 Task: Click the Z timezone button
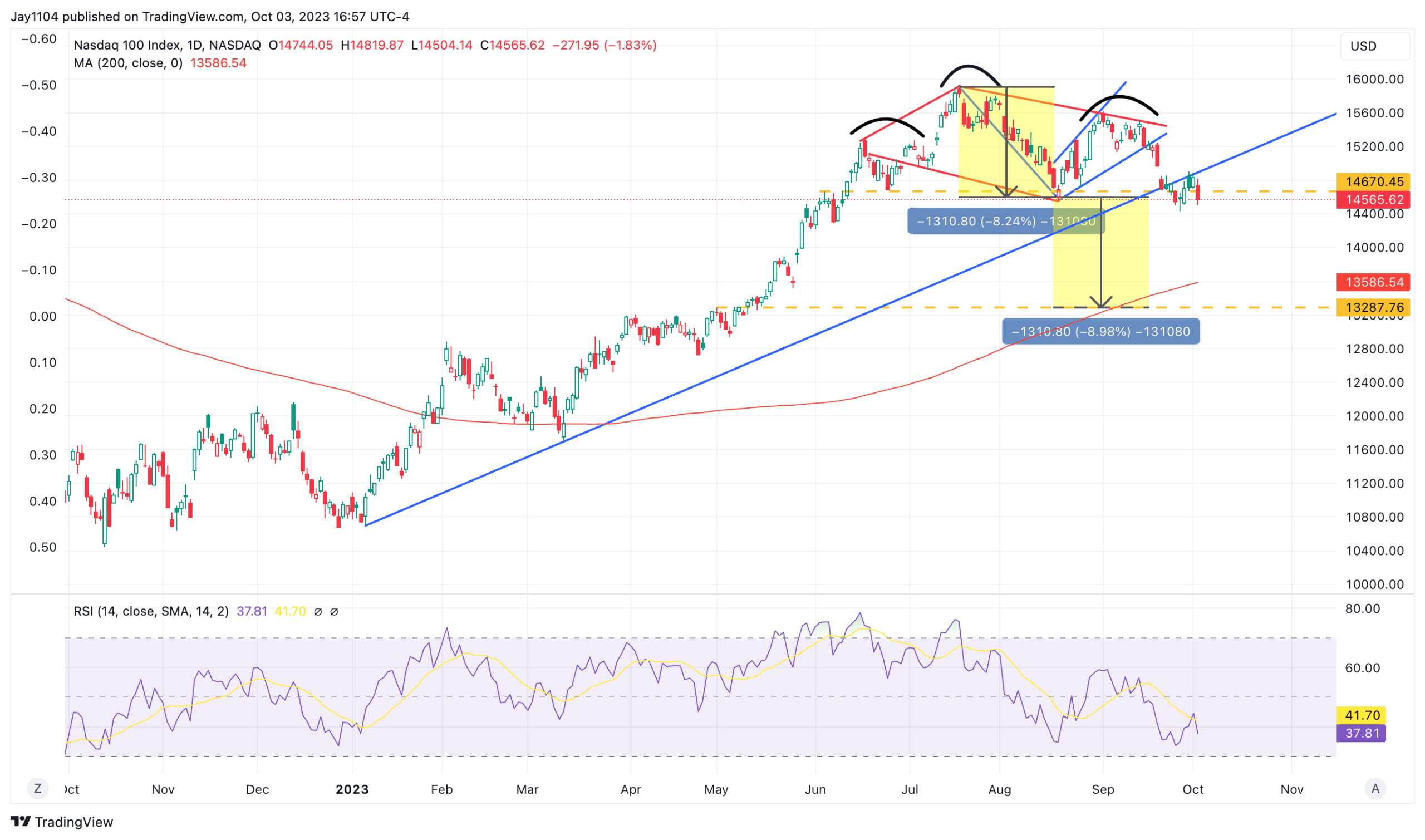pyautogui.click(x=38, y=788)
